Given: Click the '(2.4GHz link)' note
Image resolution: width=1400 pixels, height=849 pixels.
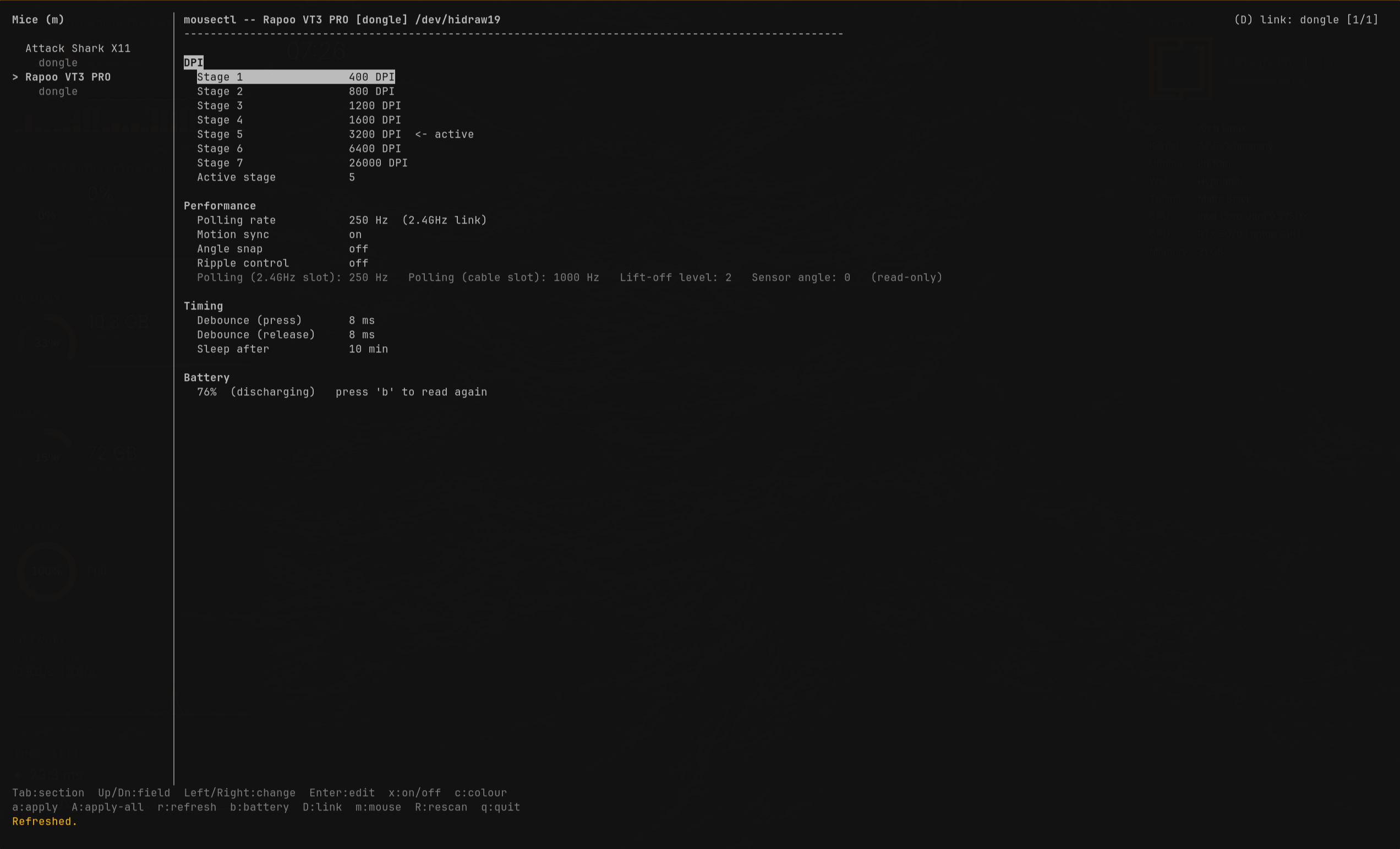Looking at the screenshot, I should 444,220.
